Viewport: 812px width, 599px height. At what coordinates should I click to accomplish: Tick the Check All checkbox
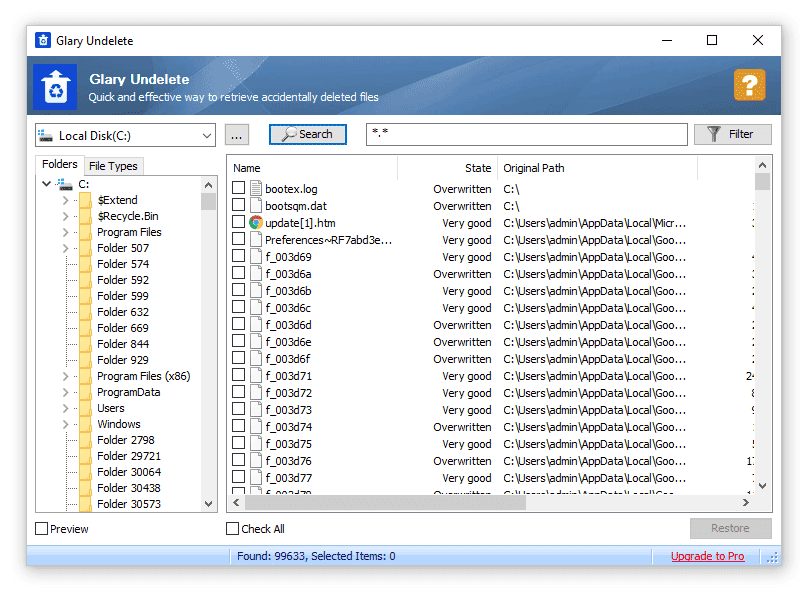coord(233,529)
